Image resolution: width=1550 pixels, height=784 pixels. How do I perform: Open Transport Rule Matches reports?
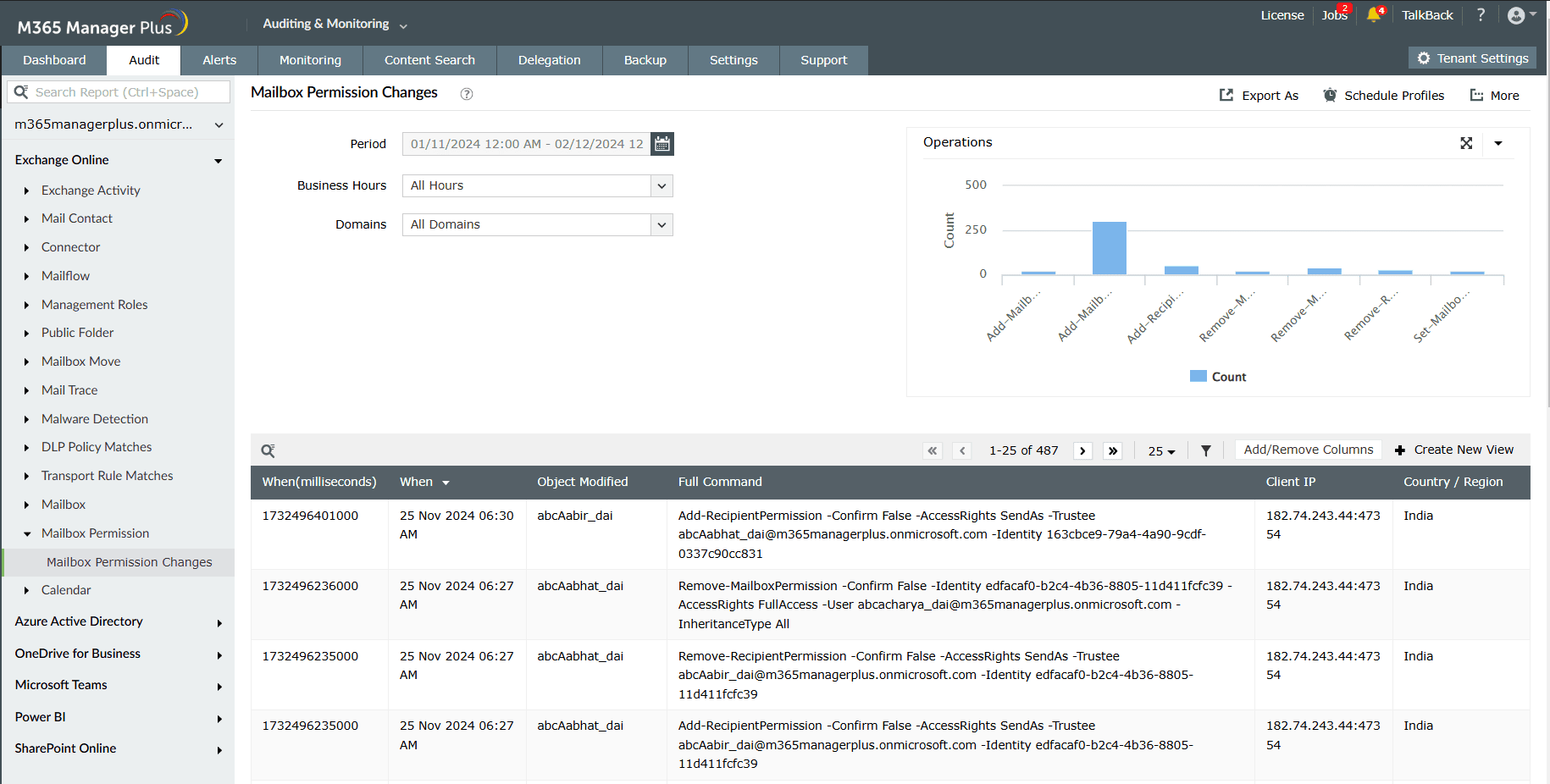pos(108,476)
